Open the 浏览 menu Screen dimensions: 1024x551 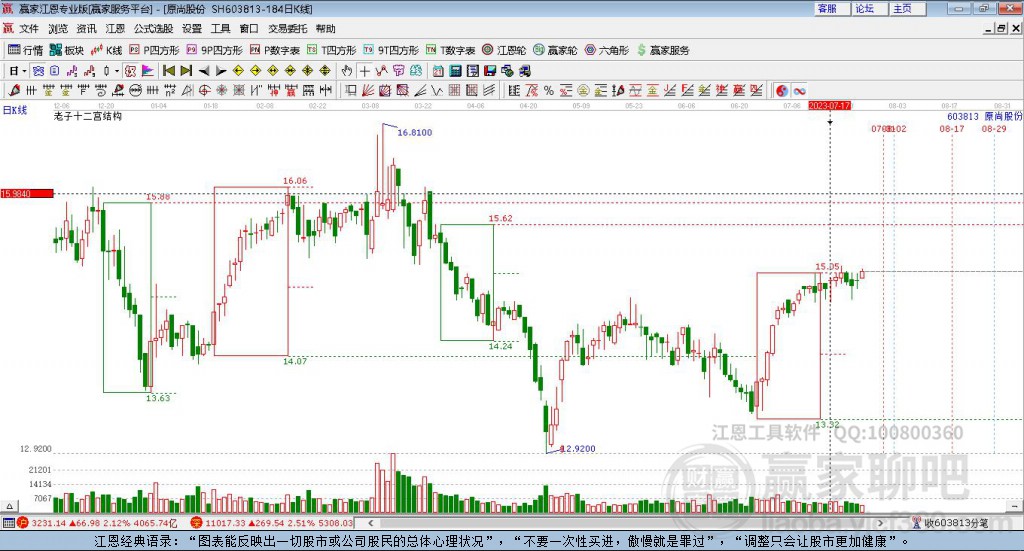click(57, 29)
